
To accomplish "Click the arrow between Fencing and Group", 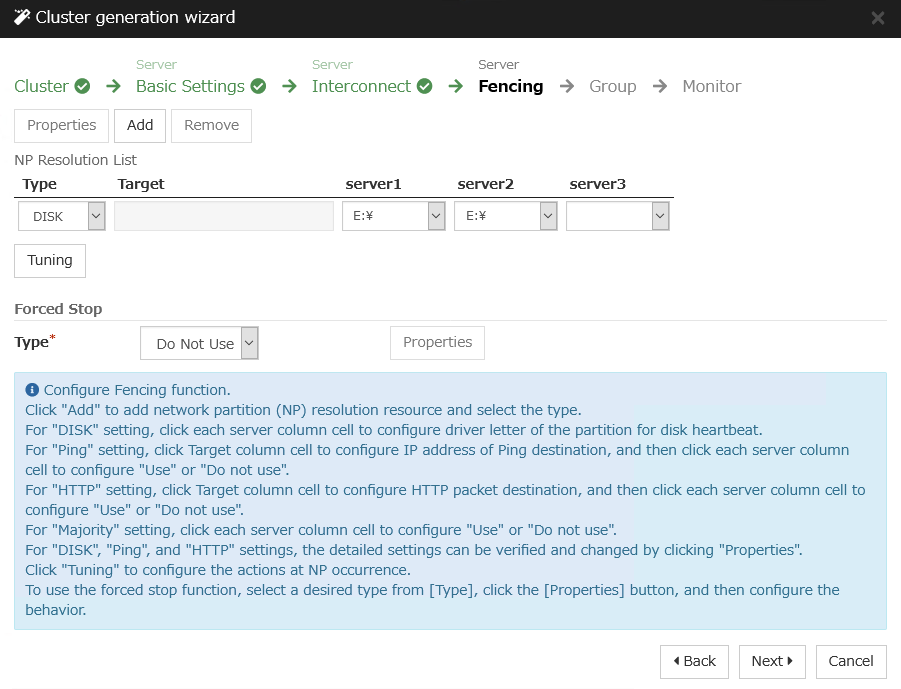I will [x=567, y=86].
